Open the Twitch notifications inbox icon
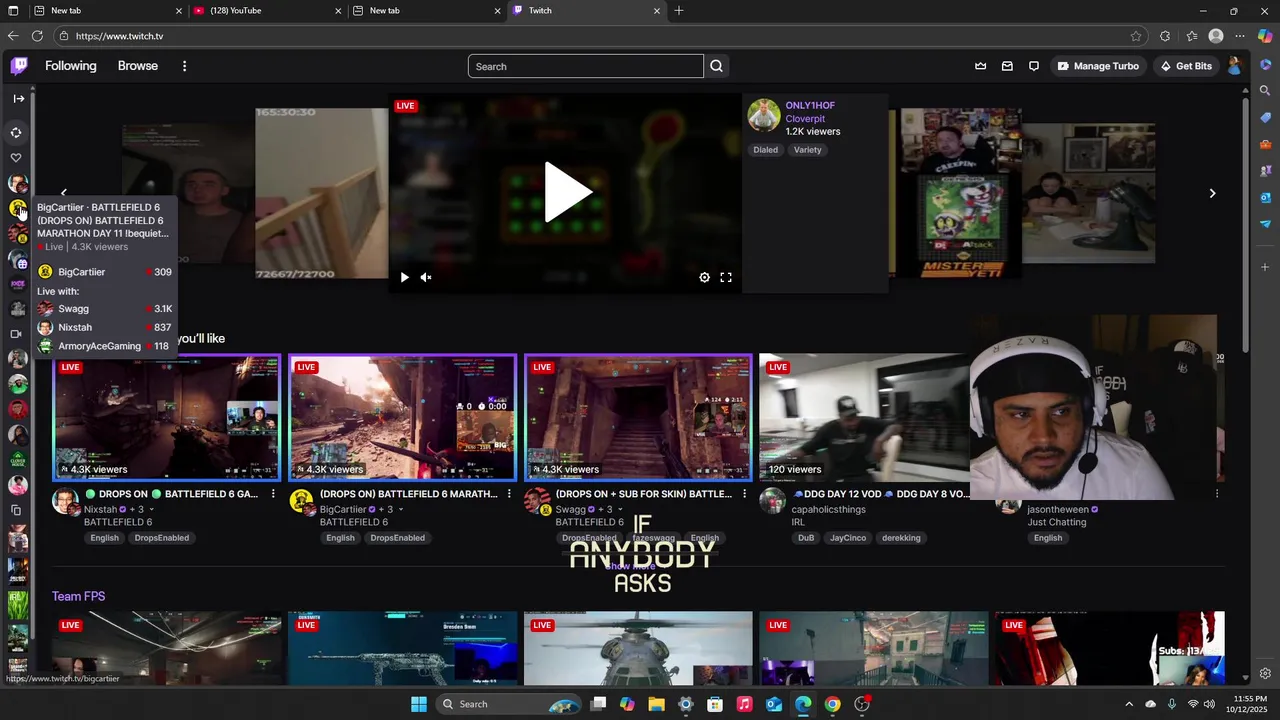The width and height of the screenshot is (1280, 720). 1007,66
